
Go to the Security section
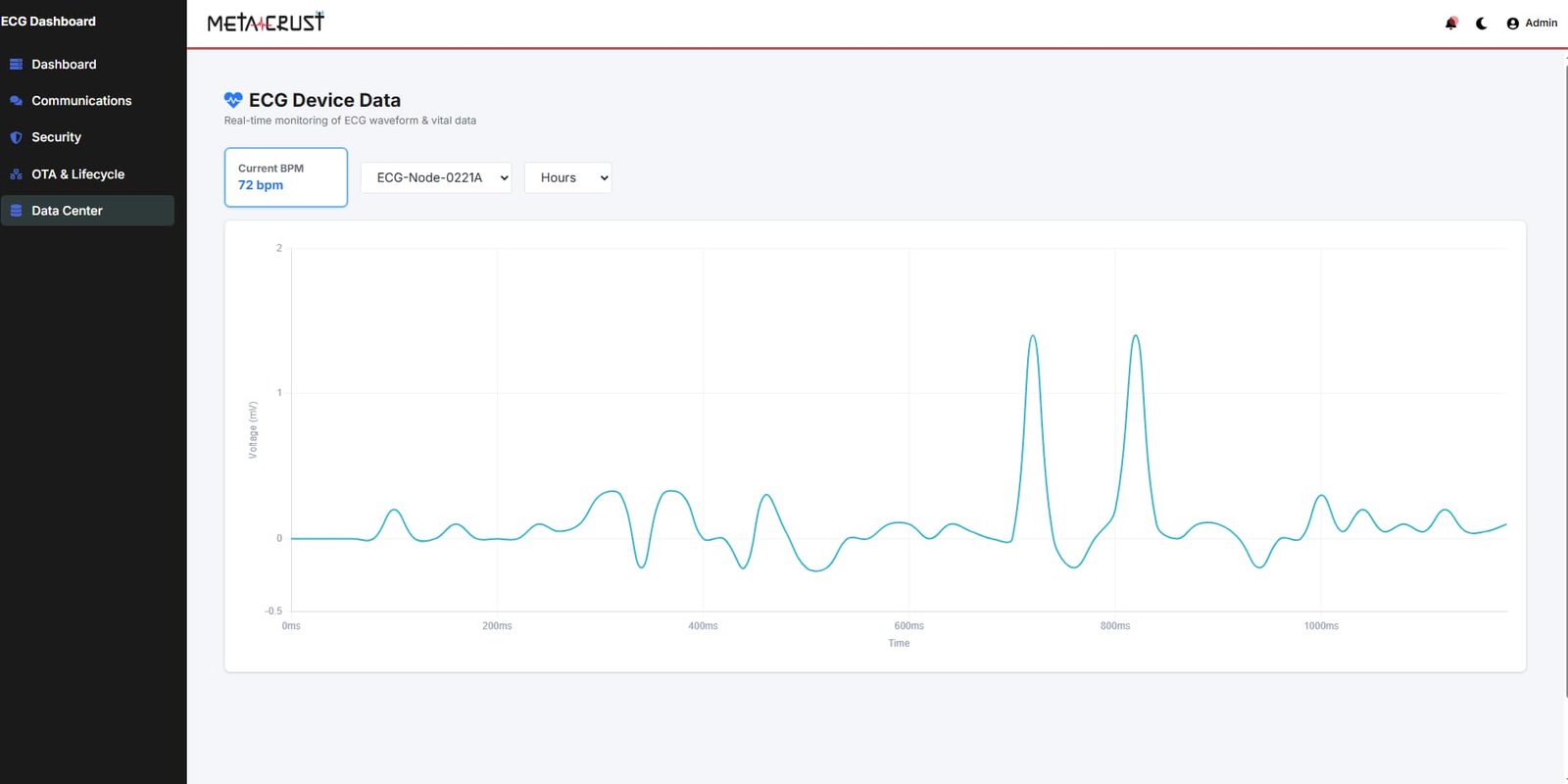(56, 138)
